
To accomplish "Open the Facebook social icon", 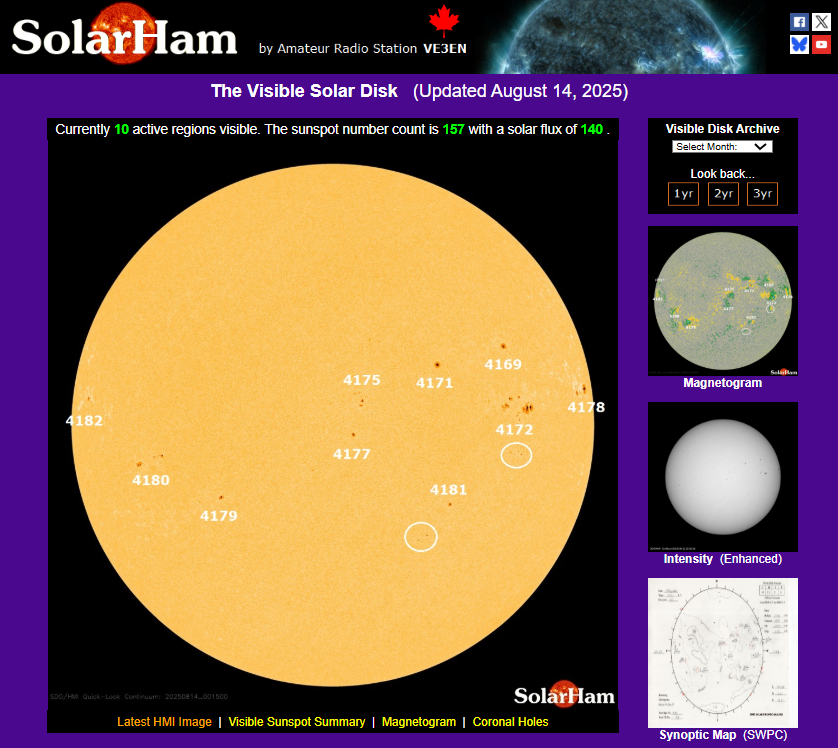I will pos(798,21).
